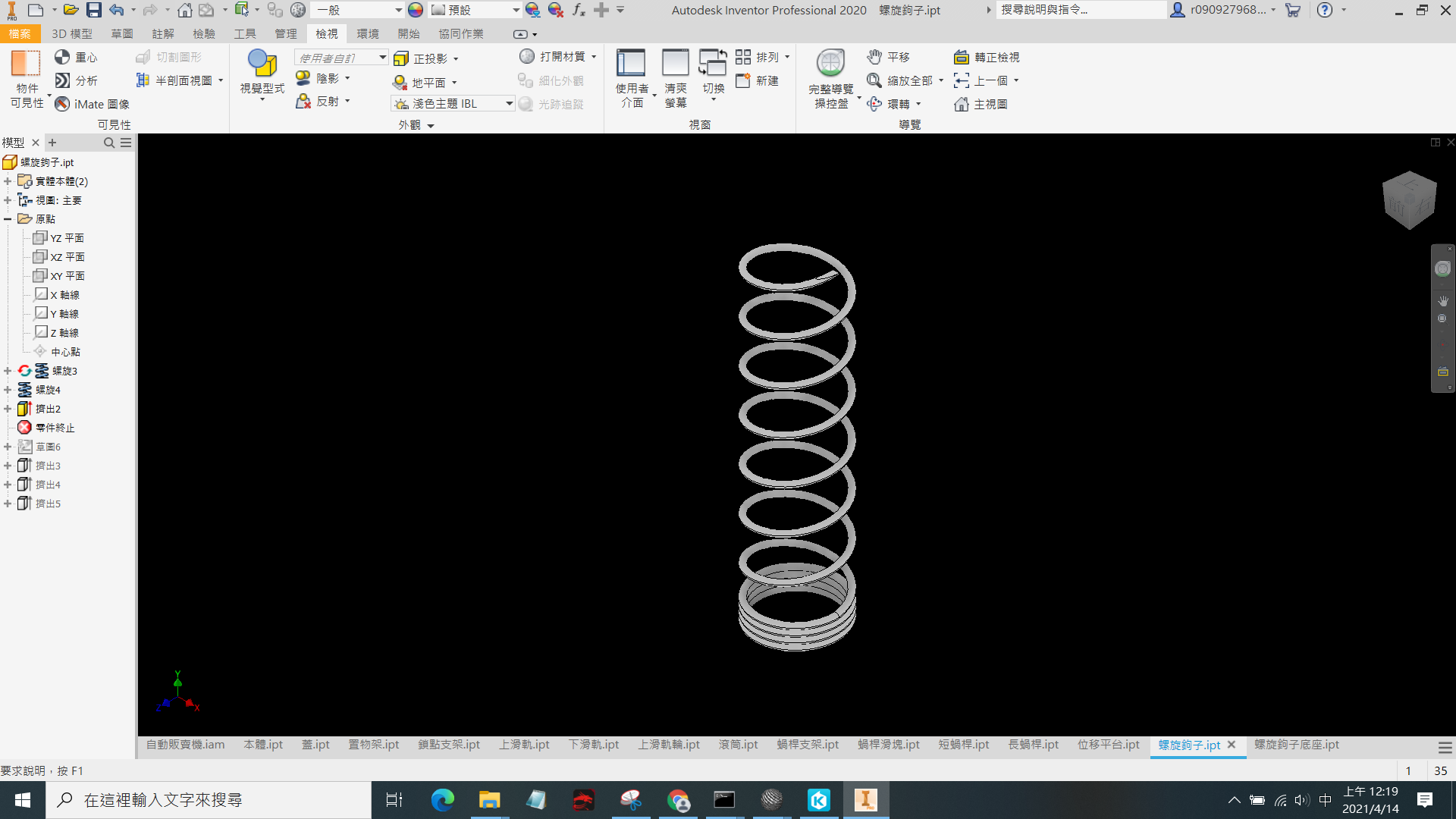Image resolution: width=1456 pixels, height=819 pixels.
Task: Click Textures On (打開材質) button
Action: tap(558, 57)
